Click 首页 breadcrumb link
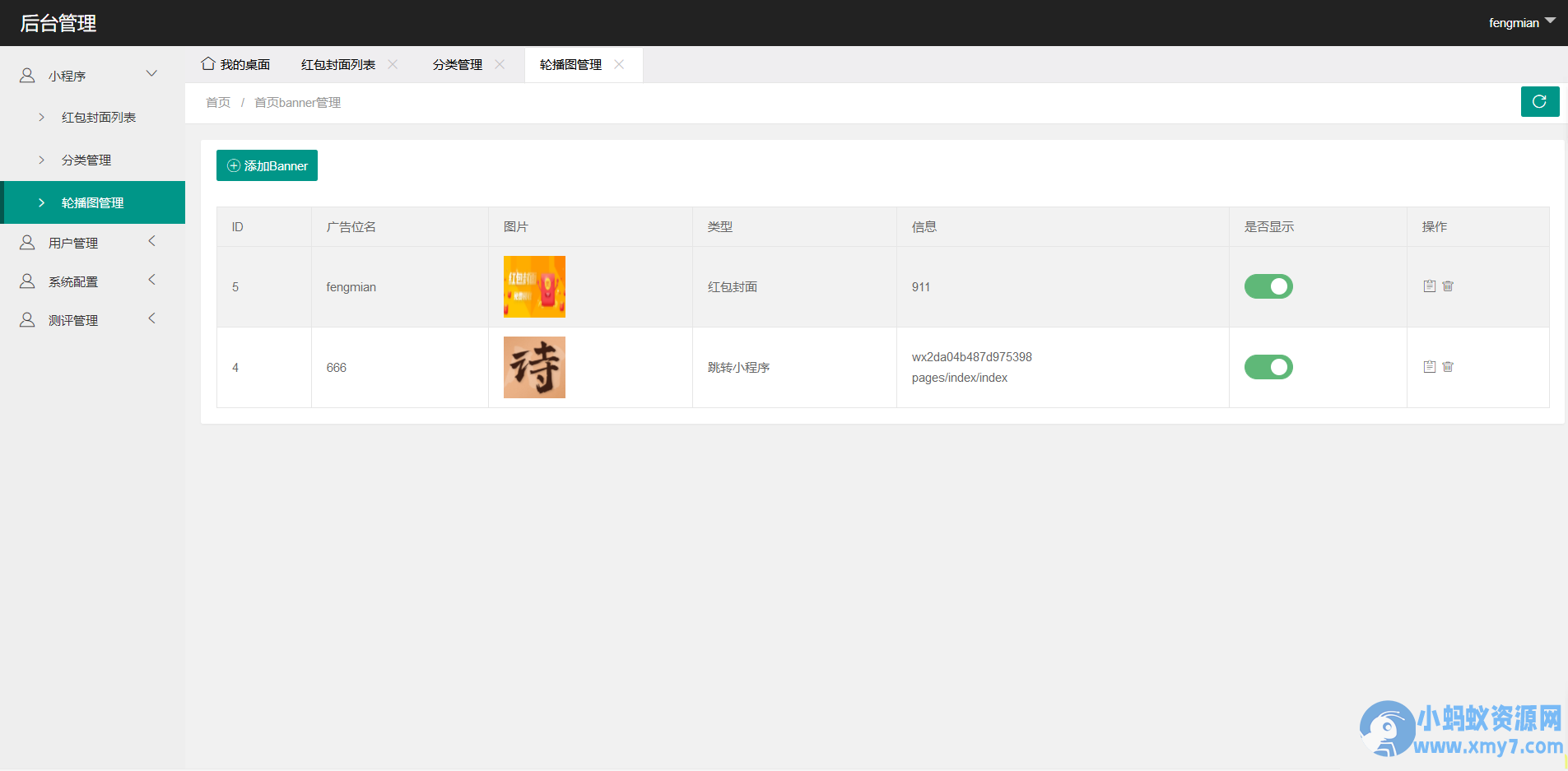Viewport: 1568px width, 771px height. coord(218,103)
